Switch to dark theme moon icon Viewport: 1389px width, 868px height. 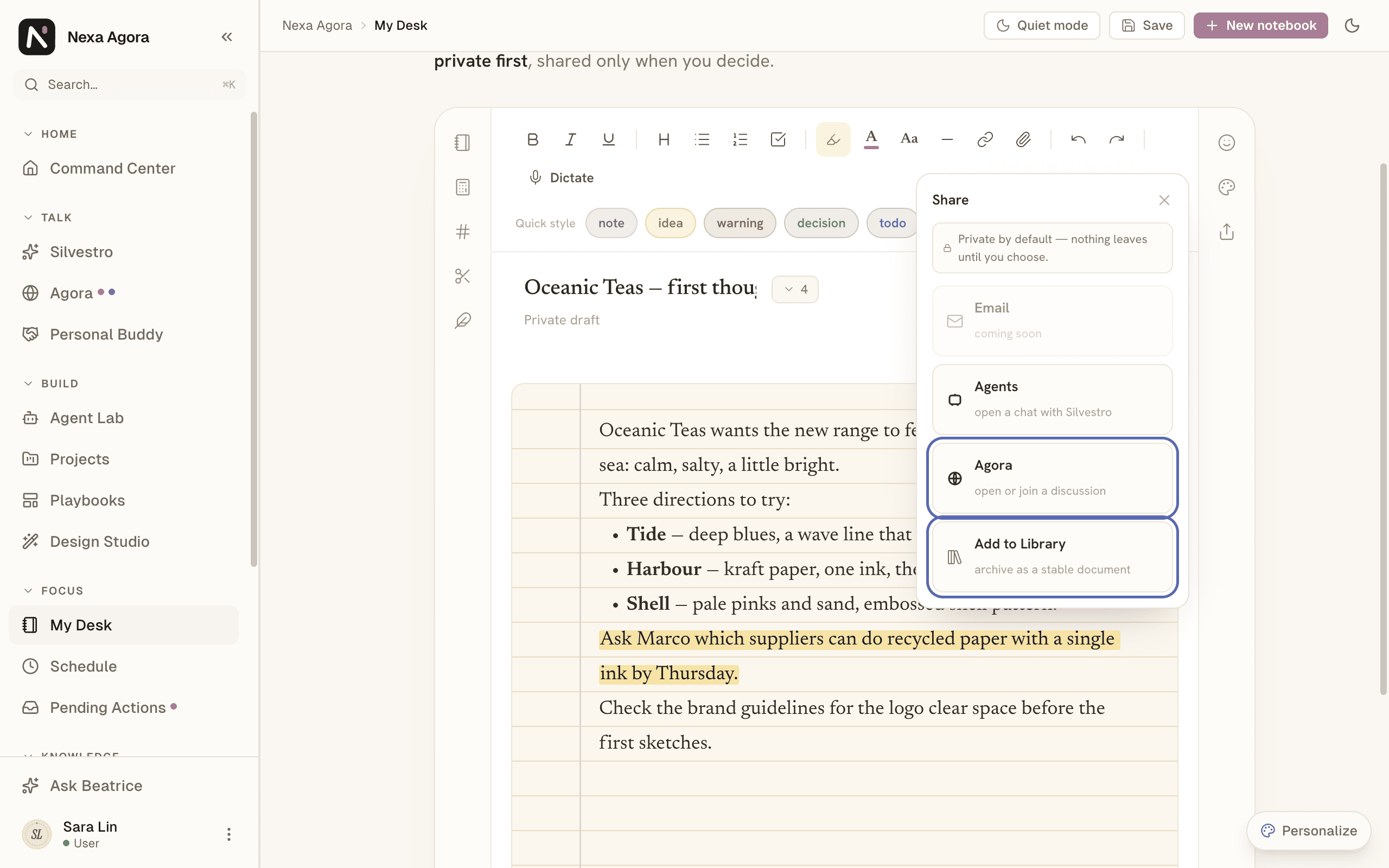click(x=1352, y=25)
